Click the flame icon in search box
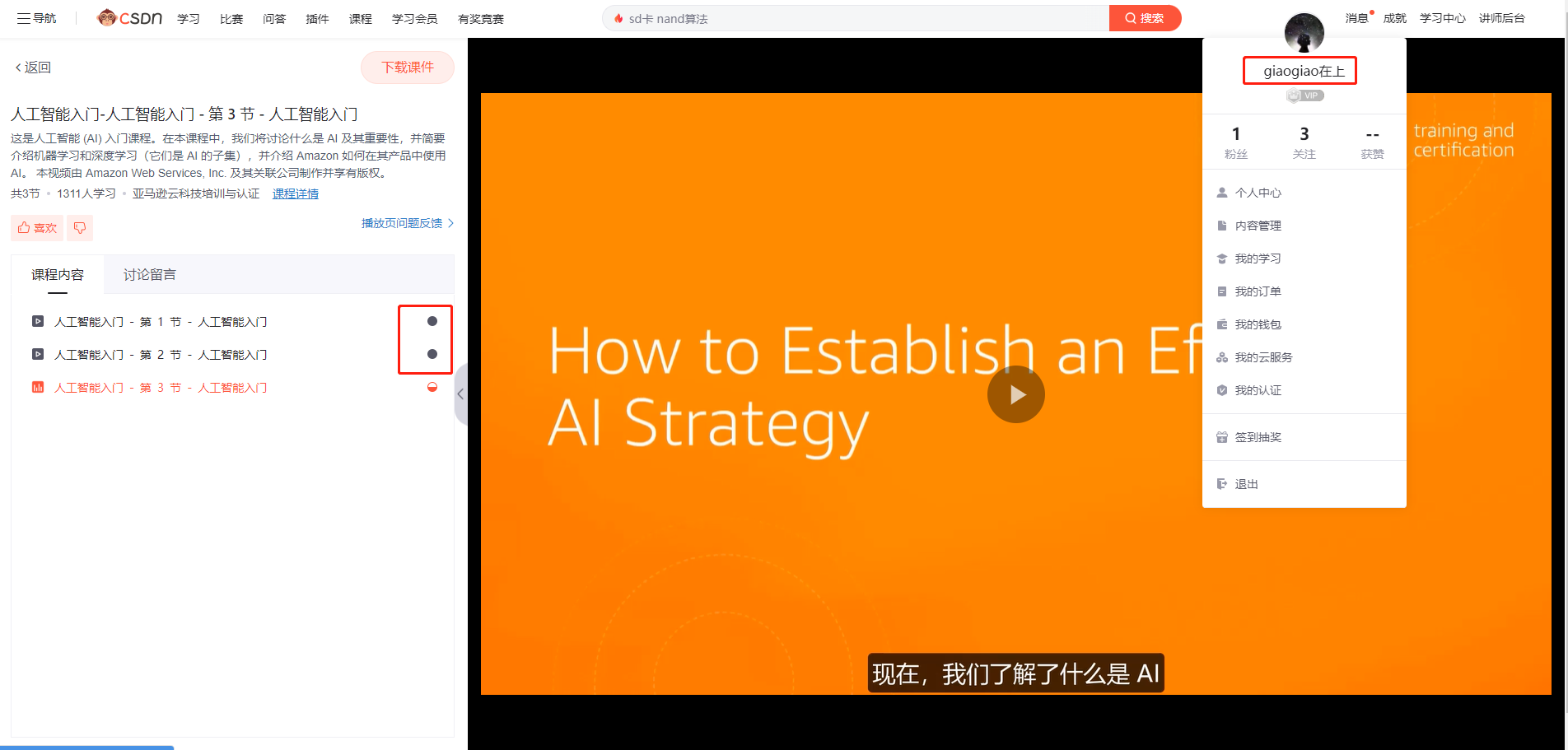Viewport: 1568px width, 750px height. coord(618,18)
